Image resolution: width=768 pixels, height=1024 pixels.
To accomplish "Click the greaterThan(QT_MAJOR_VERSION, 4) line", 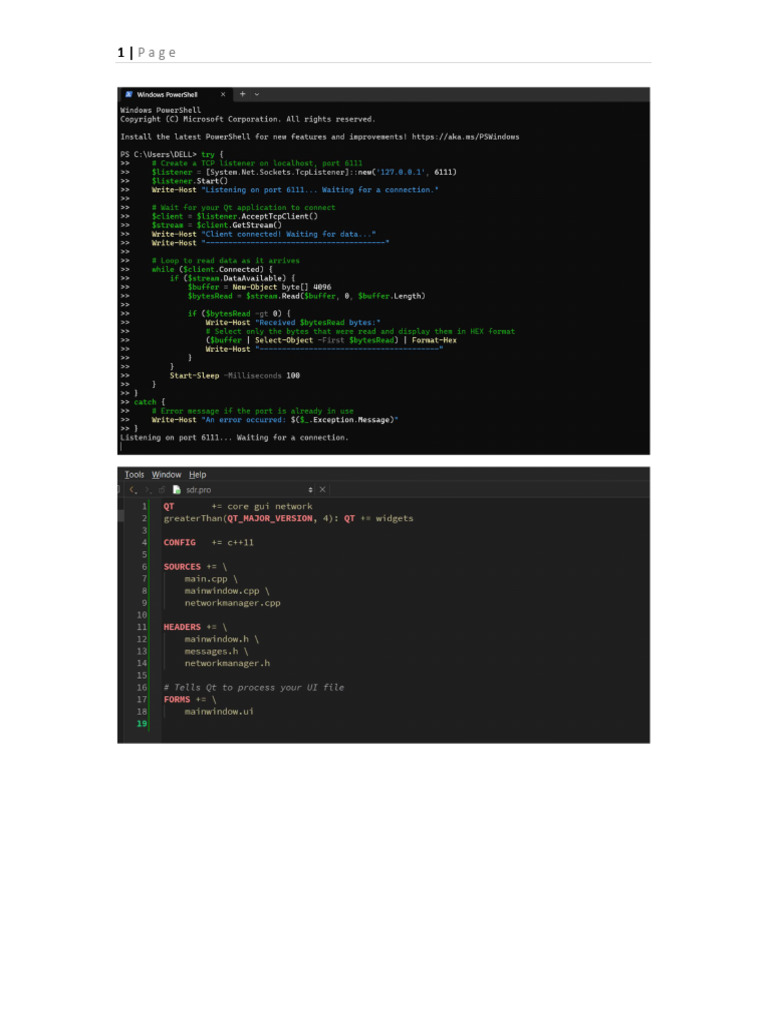I will point(288,519).
